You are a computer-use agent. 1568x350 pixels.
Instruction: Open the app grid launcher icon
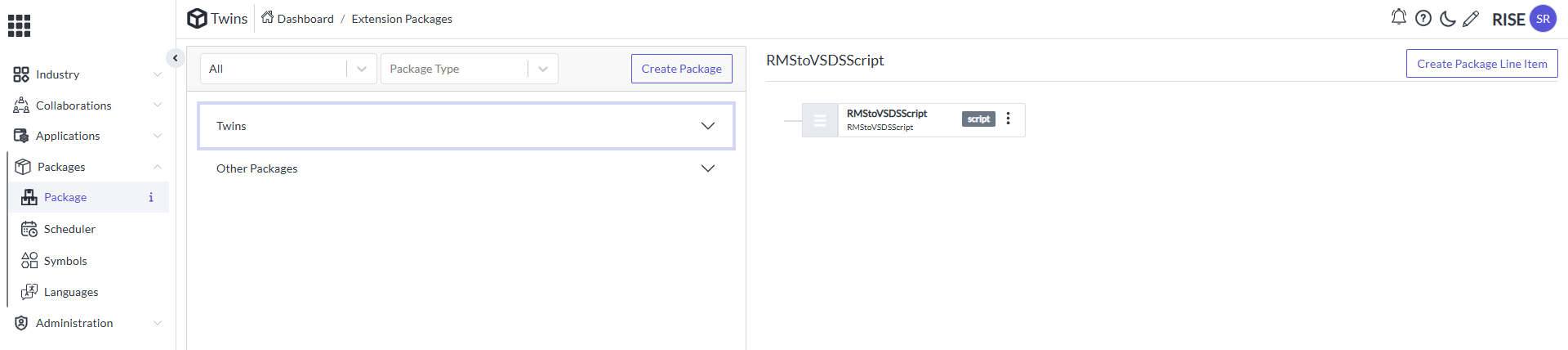pos(19,25)
